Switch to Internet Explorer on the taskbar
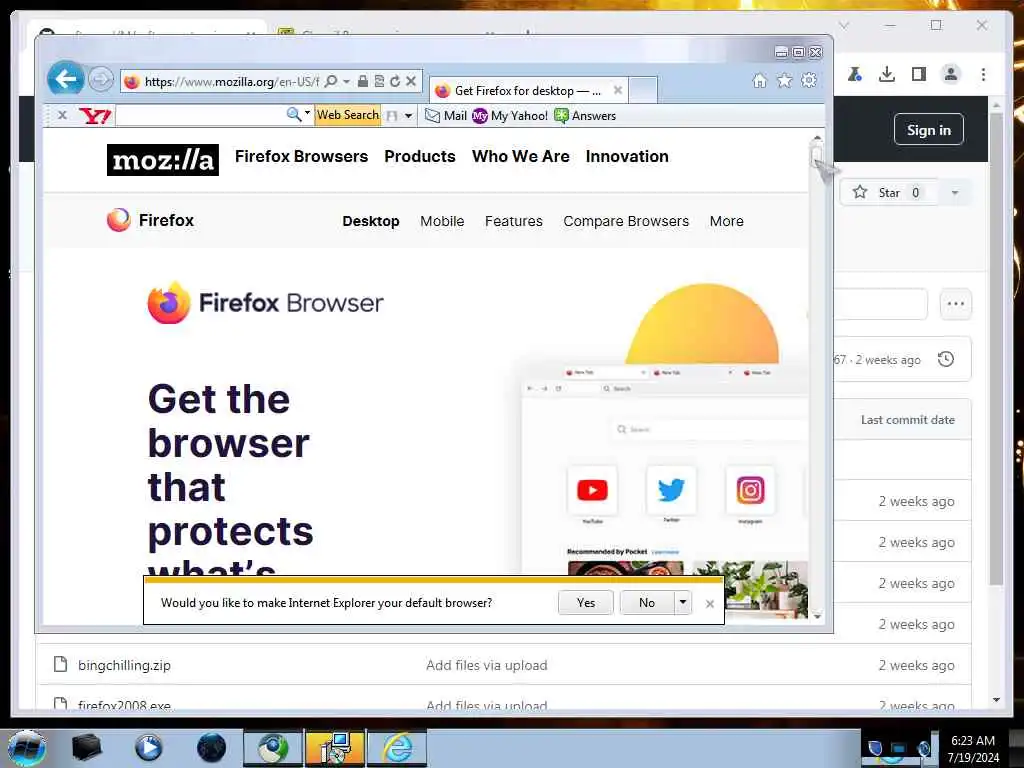 tap(397, 748)
